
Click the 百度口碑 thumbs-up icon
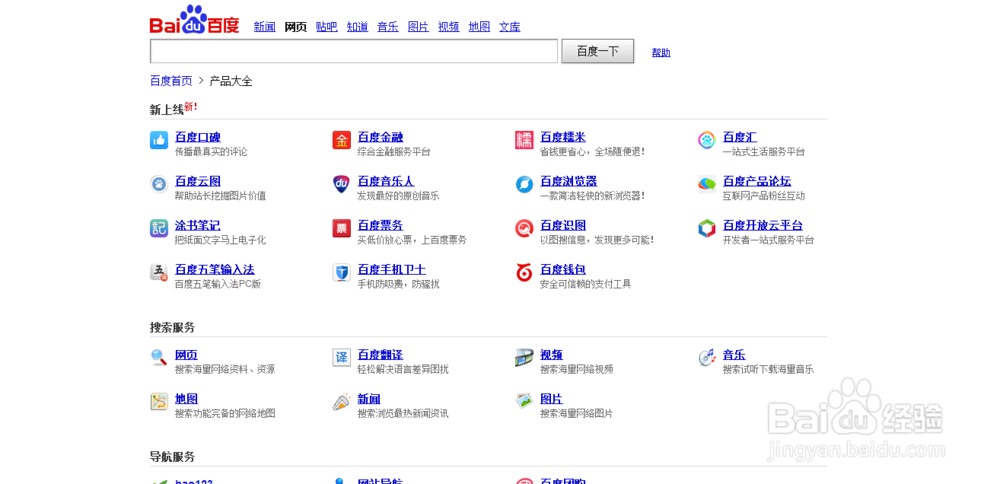pyautogui.click(x=159, y=140)
